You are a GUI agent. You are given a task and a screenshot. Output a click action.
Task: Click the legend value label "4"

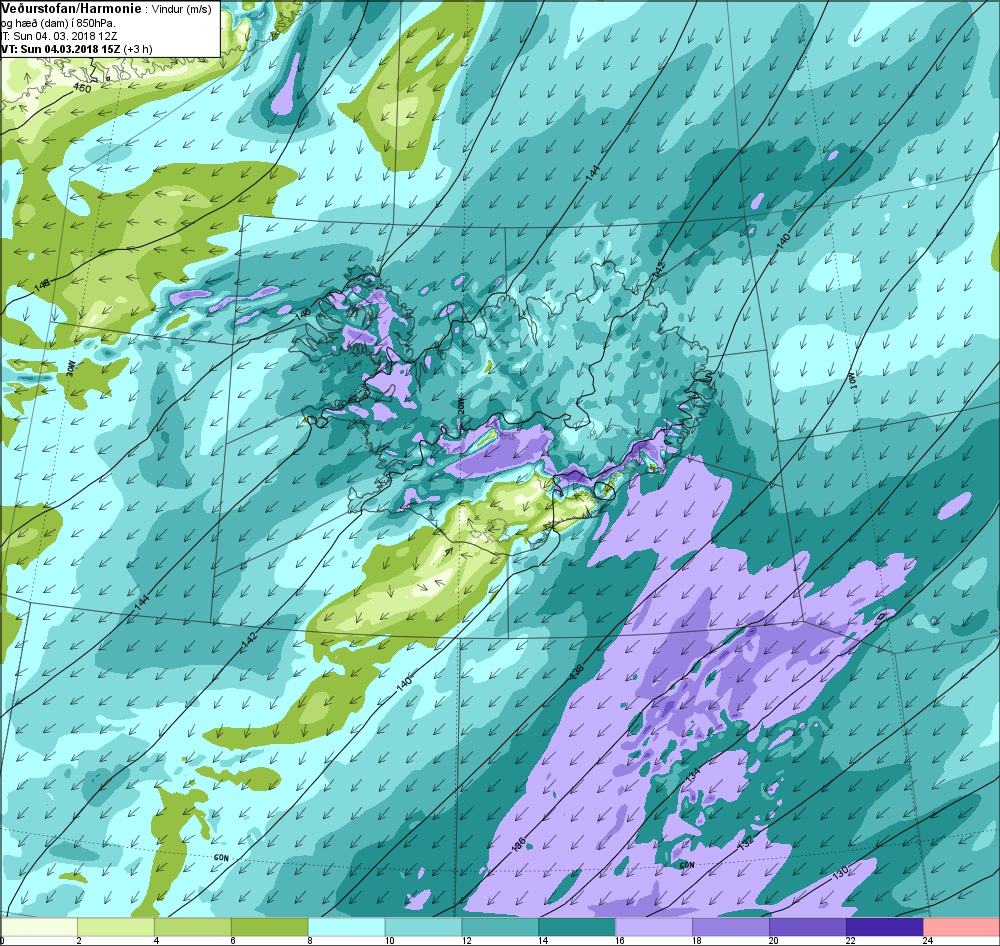[x=156, y=940]
